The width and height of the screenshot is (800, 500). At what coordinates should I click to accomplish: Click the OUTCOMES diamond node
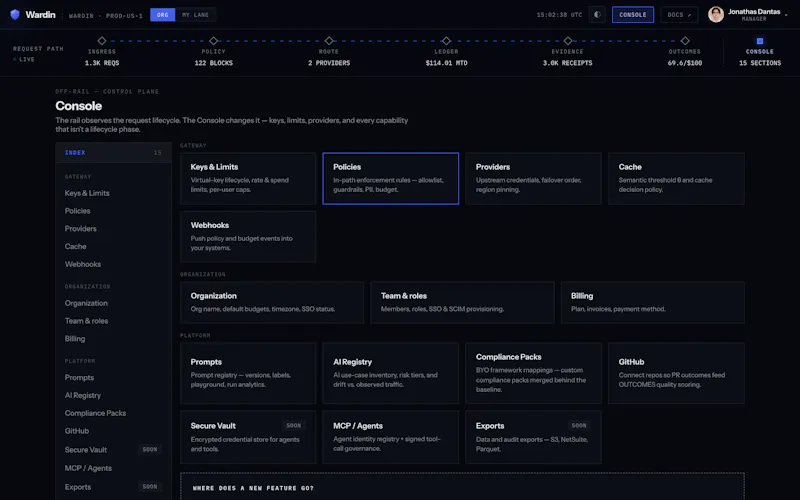685,41
